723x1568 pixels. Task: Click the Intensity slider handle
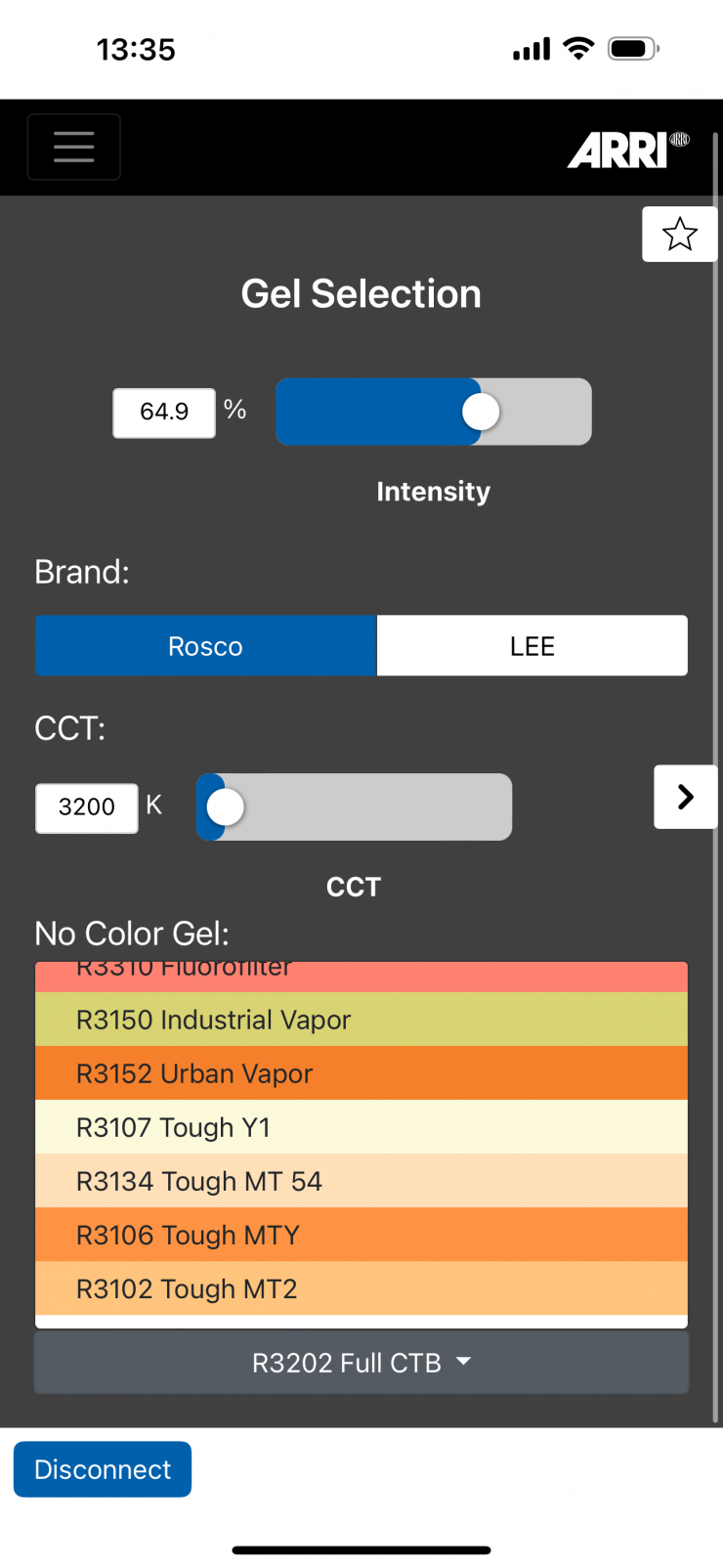(x=481, y=412)
